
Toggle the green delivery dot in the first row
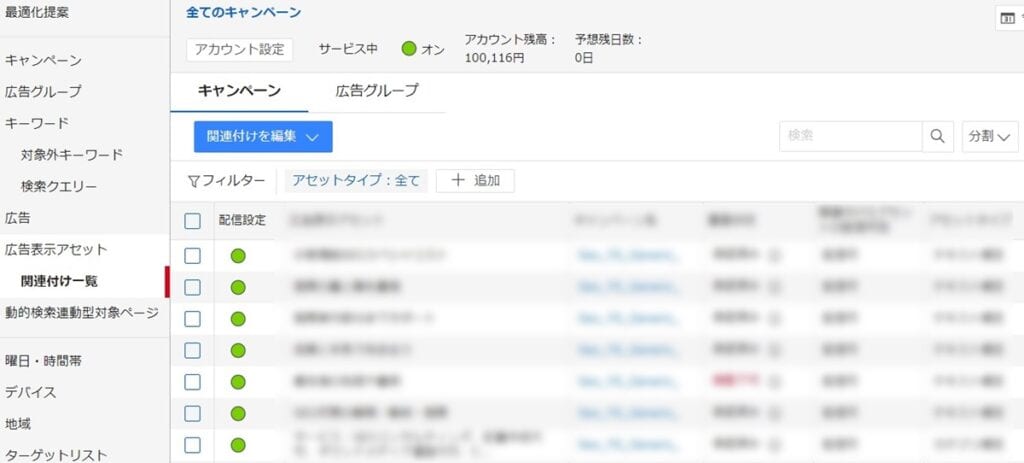(x=238, y=256)
